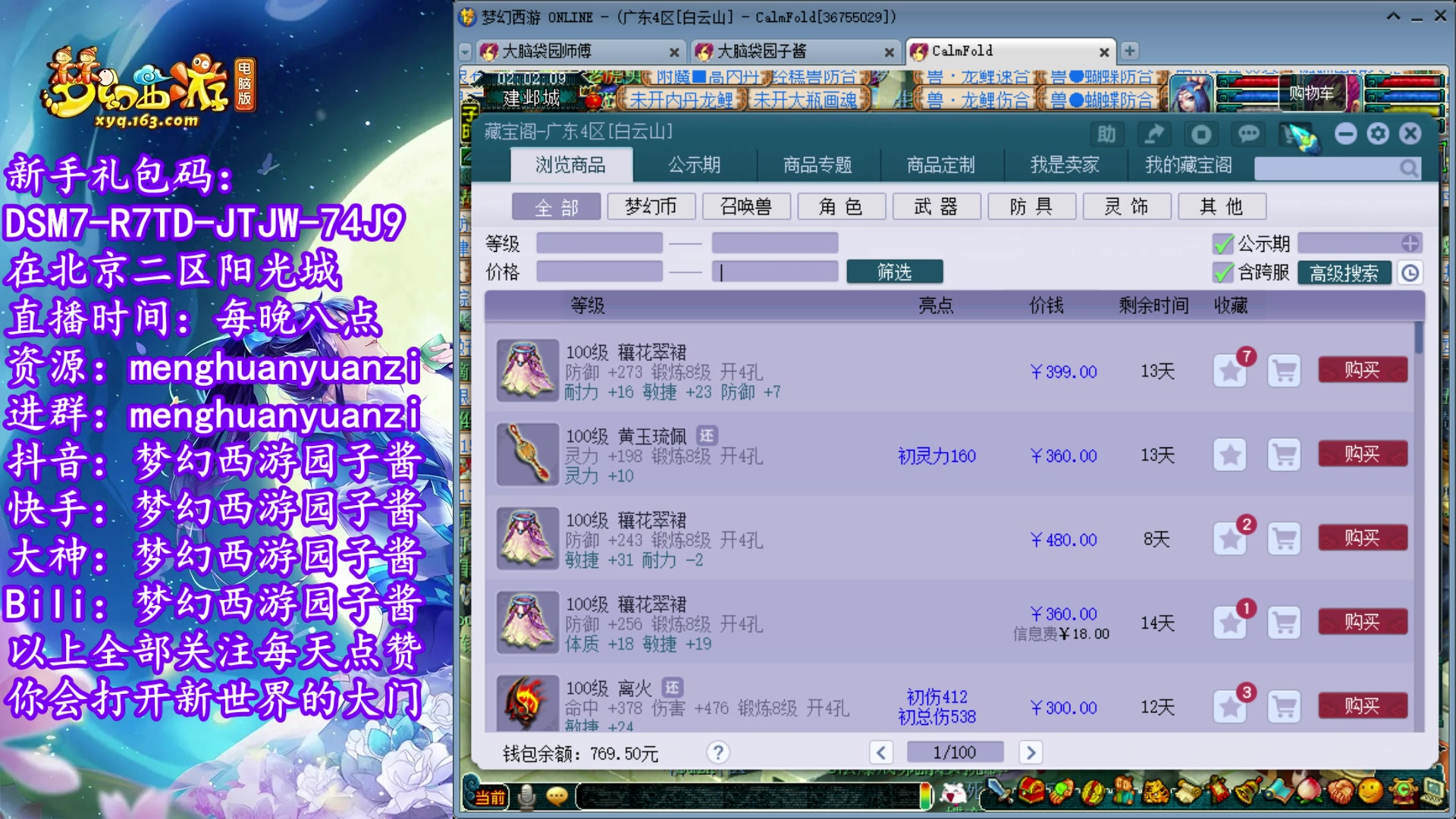This screenshot has width=1456, height=819.
Task: Click the peach icon in the bottom toolbar
Action: 1310,792
